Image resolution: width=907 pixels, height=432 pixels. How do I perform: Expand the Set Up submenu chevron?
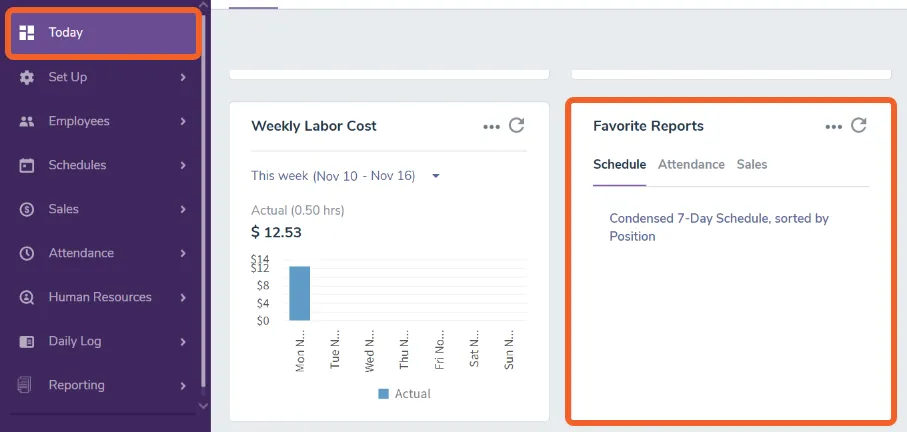[183, 77]
